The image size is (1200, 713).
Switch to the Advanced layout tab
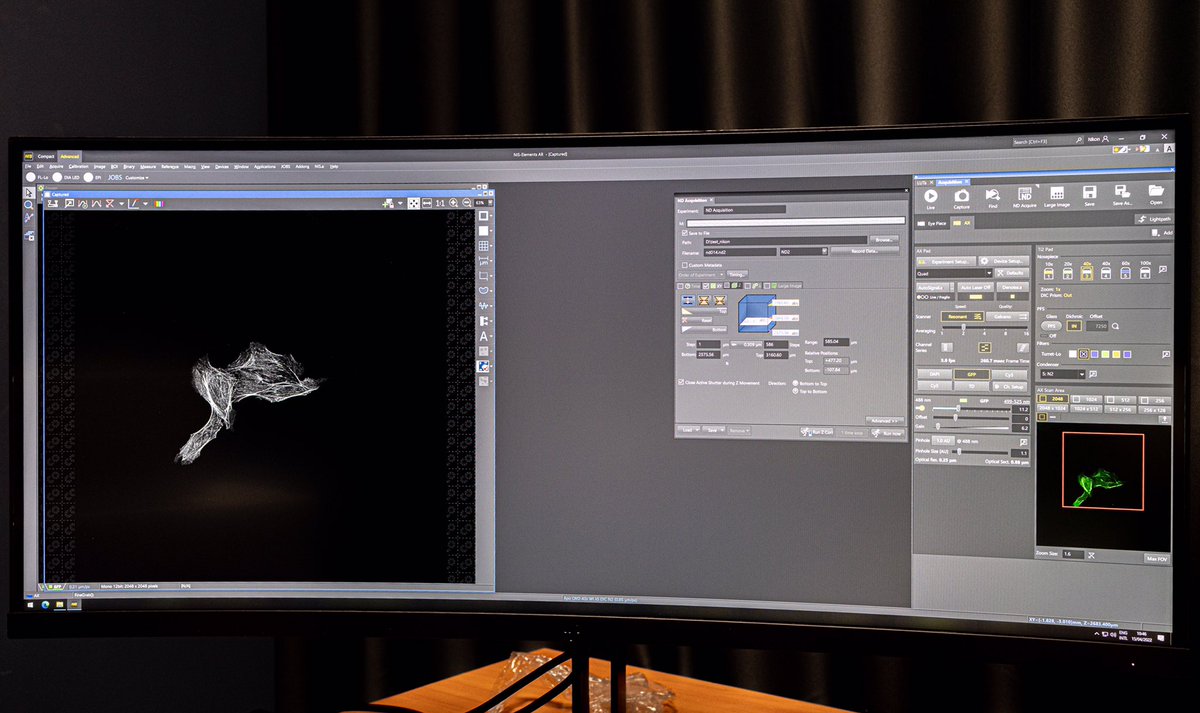click(69, 156)
